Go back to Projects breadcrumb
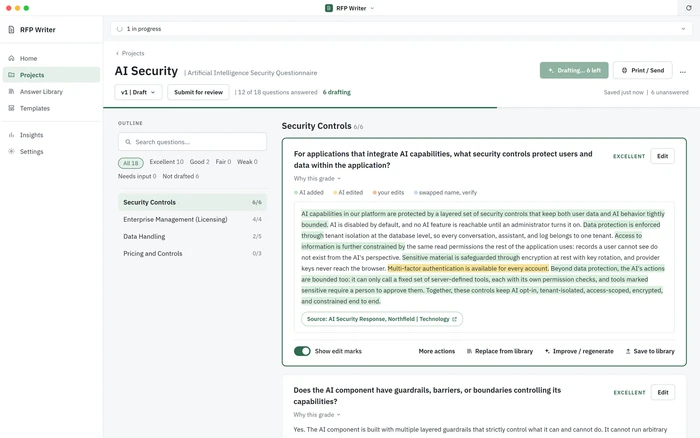700x438 pixels. click(x=130, y=53)
